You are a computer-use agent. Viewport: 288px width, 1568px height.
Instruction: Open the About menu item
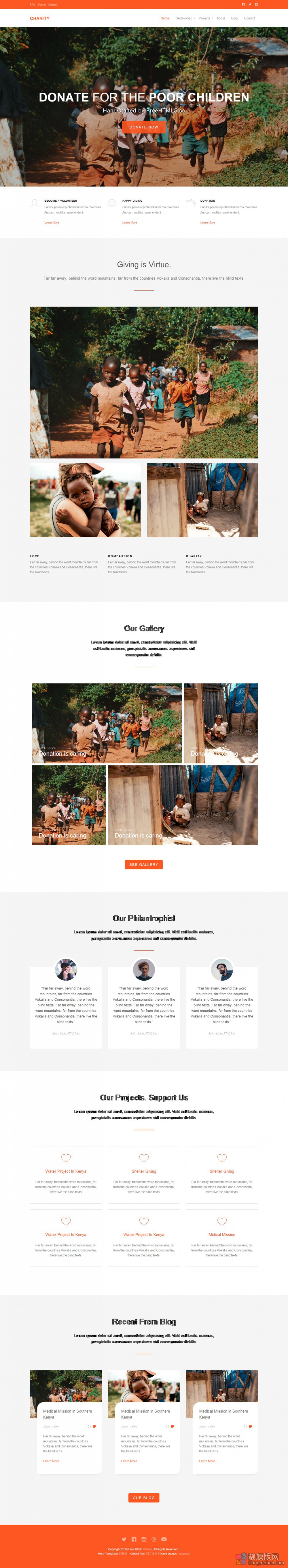[221, 18]
